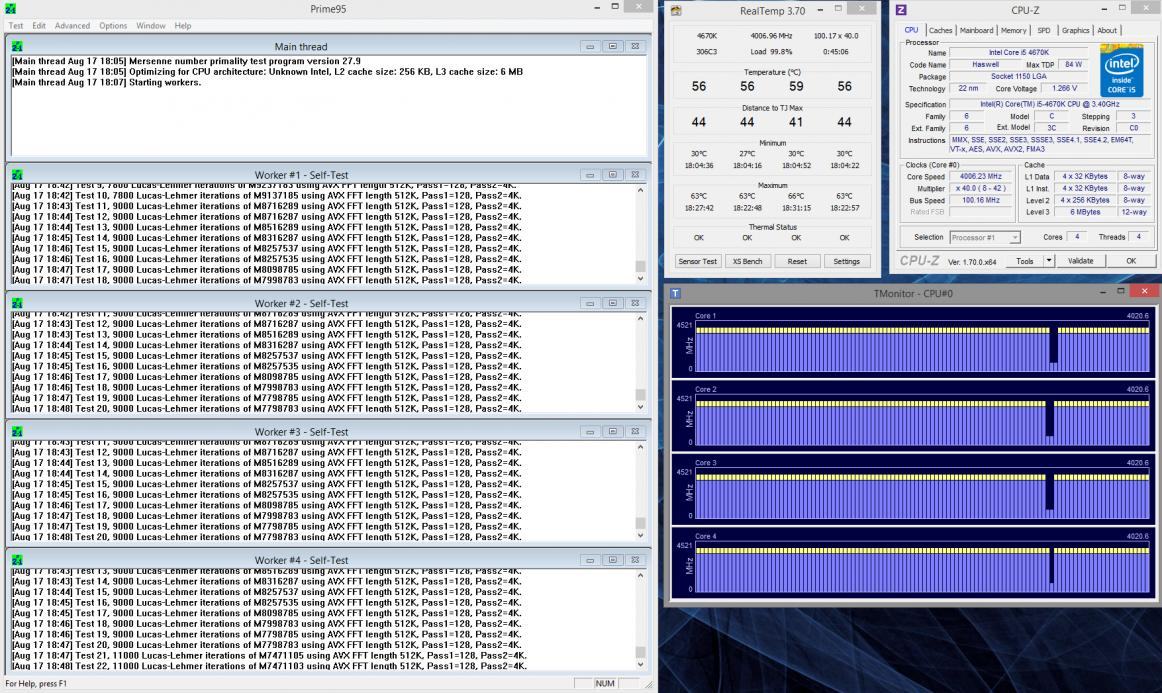
Task: Minimize the Worker #2 Self-Test window
Action: (x=590, y=303)
